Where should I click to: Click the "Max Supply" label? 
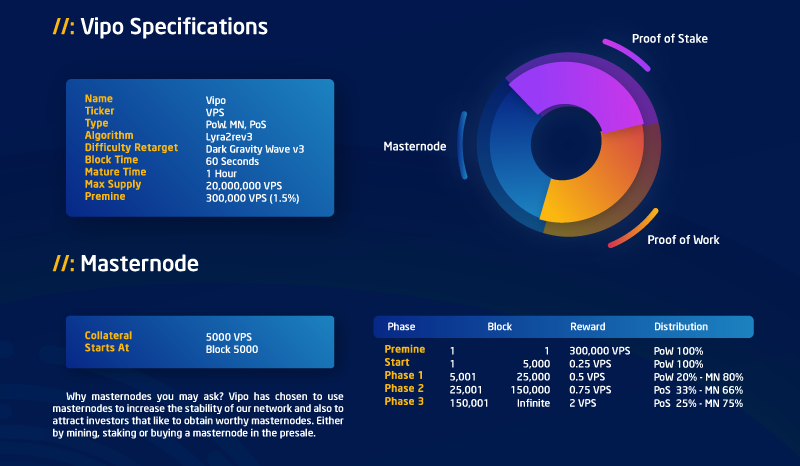(113, 185)
